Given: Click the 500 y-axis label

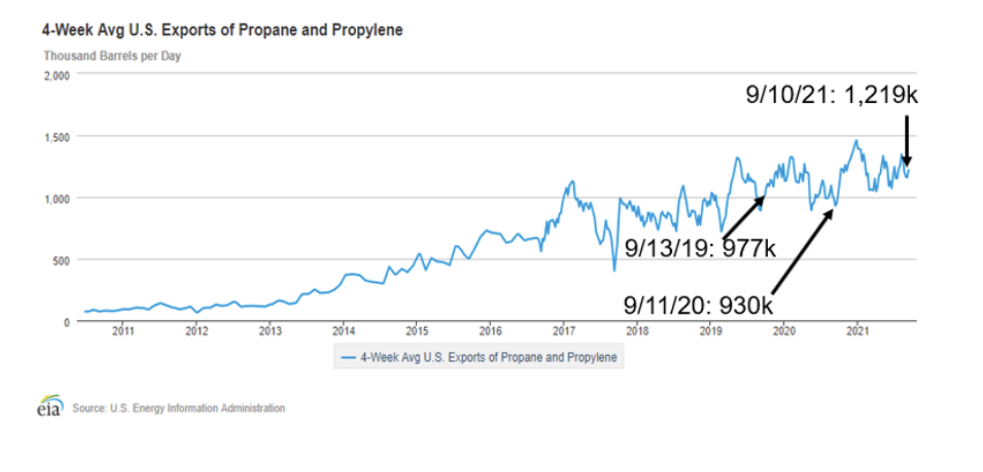Looking at the screenshot, I should click(x=60, y=260).
